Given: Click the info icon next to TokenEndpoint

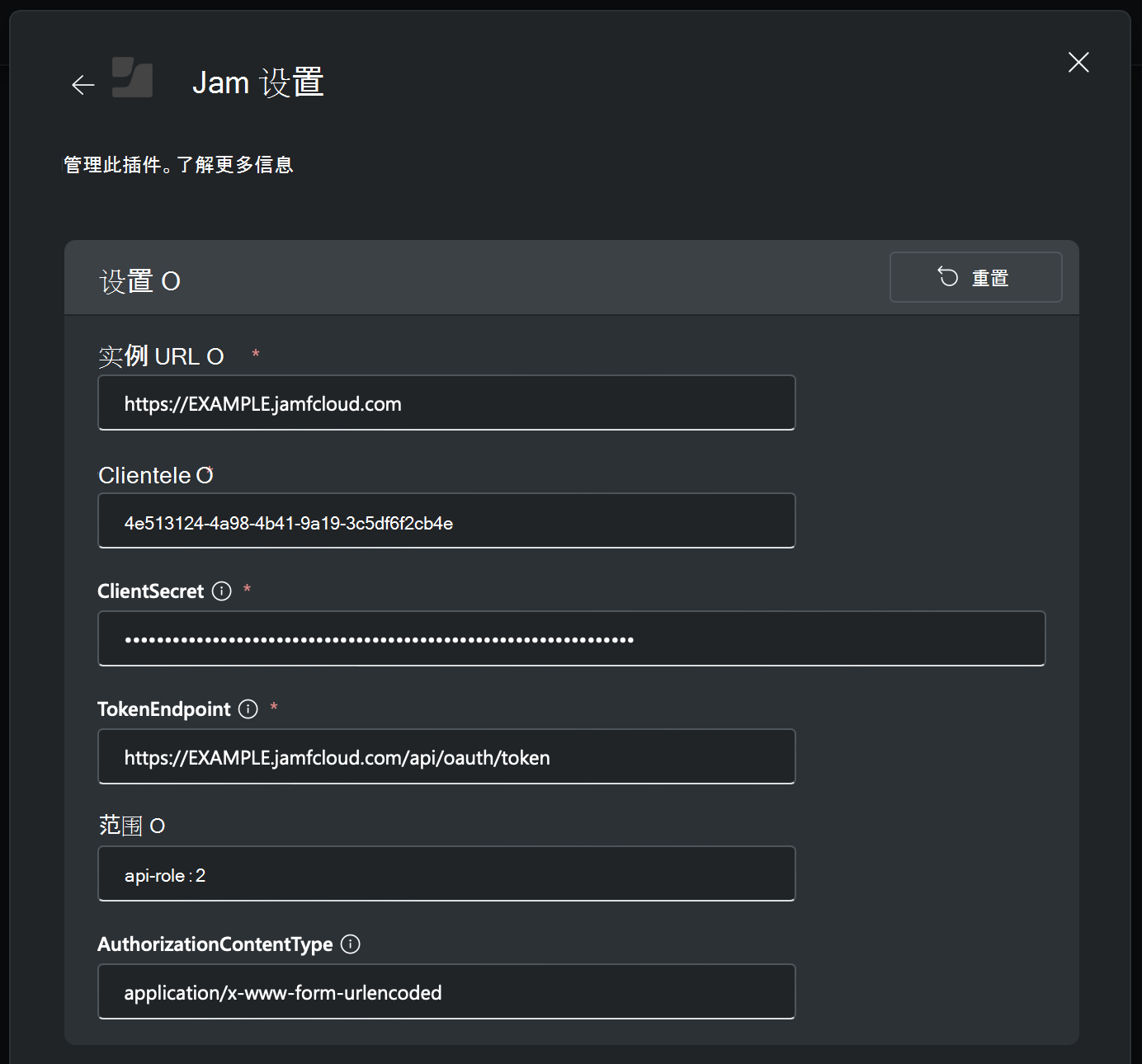Looking at the screenshot, I should (x=247, y=709).
